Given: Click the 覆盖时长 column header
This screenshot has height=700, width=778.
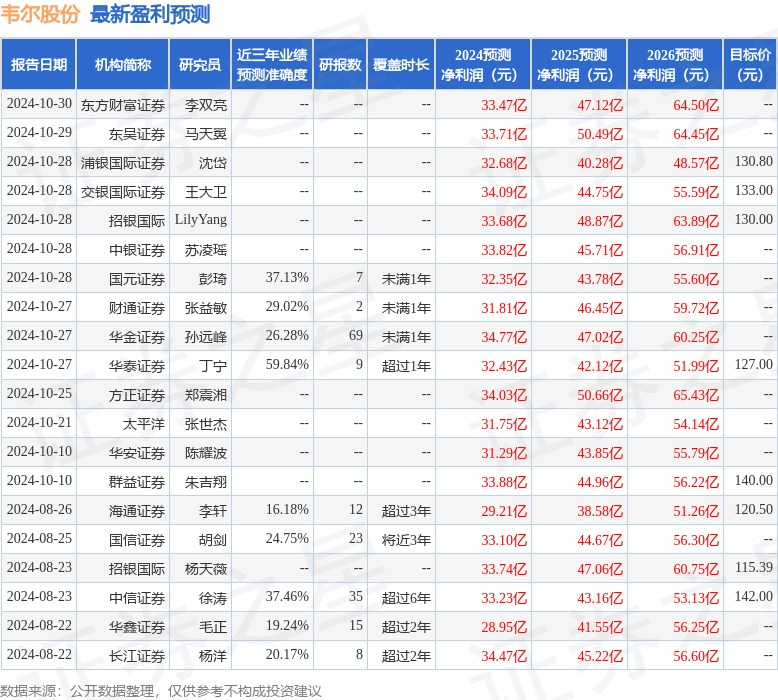Looking at the screenshot, I should [x=401, y=64].
